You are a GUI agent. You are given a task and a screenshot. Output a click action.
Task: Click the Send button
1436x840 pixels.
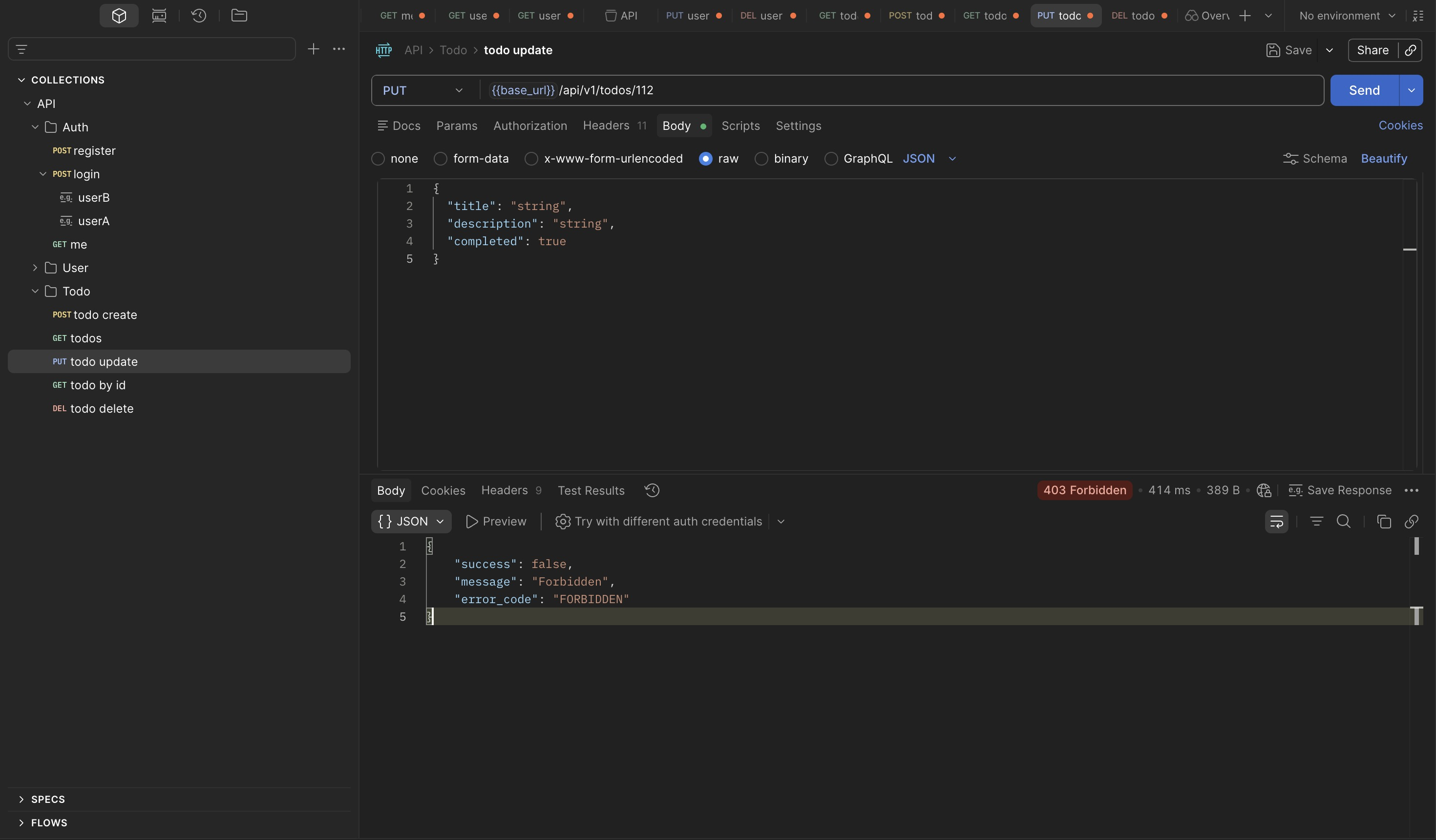coord(1364,90)
